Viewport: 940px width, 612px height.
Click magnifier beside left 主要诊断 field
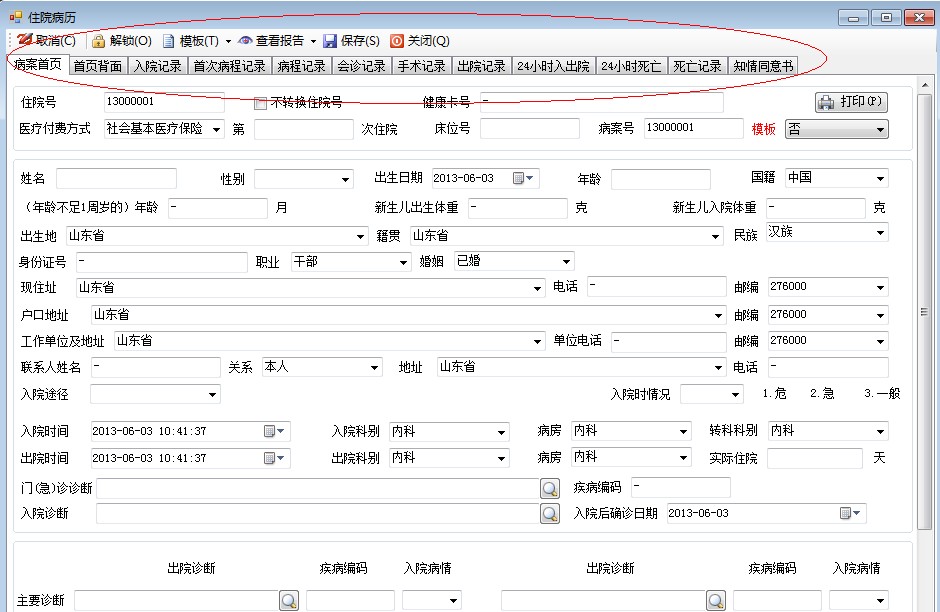pyautogui.click(x=289, y=601)
